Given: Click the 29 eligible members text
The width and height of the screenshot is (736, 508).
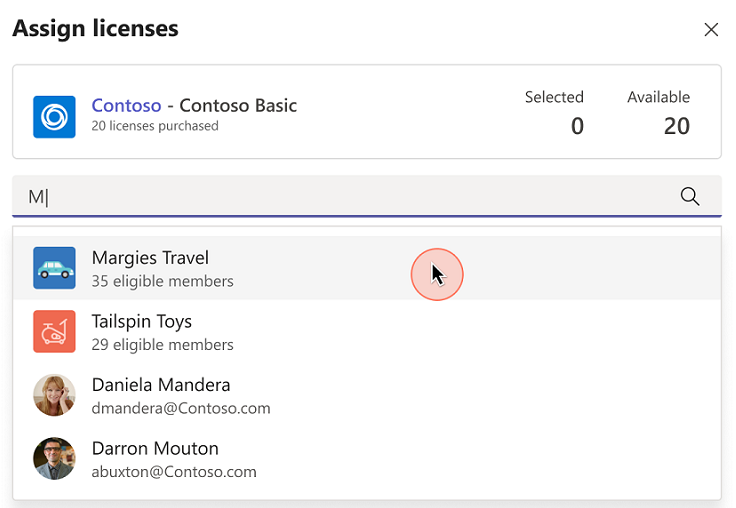Looking at the screenshot, I should (x=162, y=345).
